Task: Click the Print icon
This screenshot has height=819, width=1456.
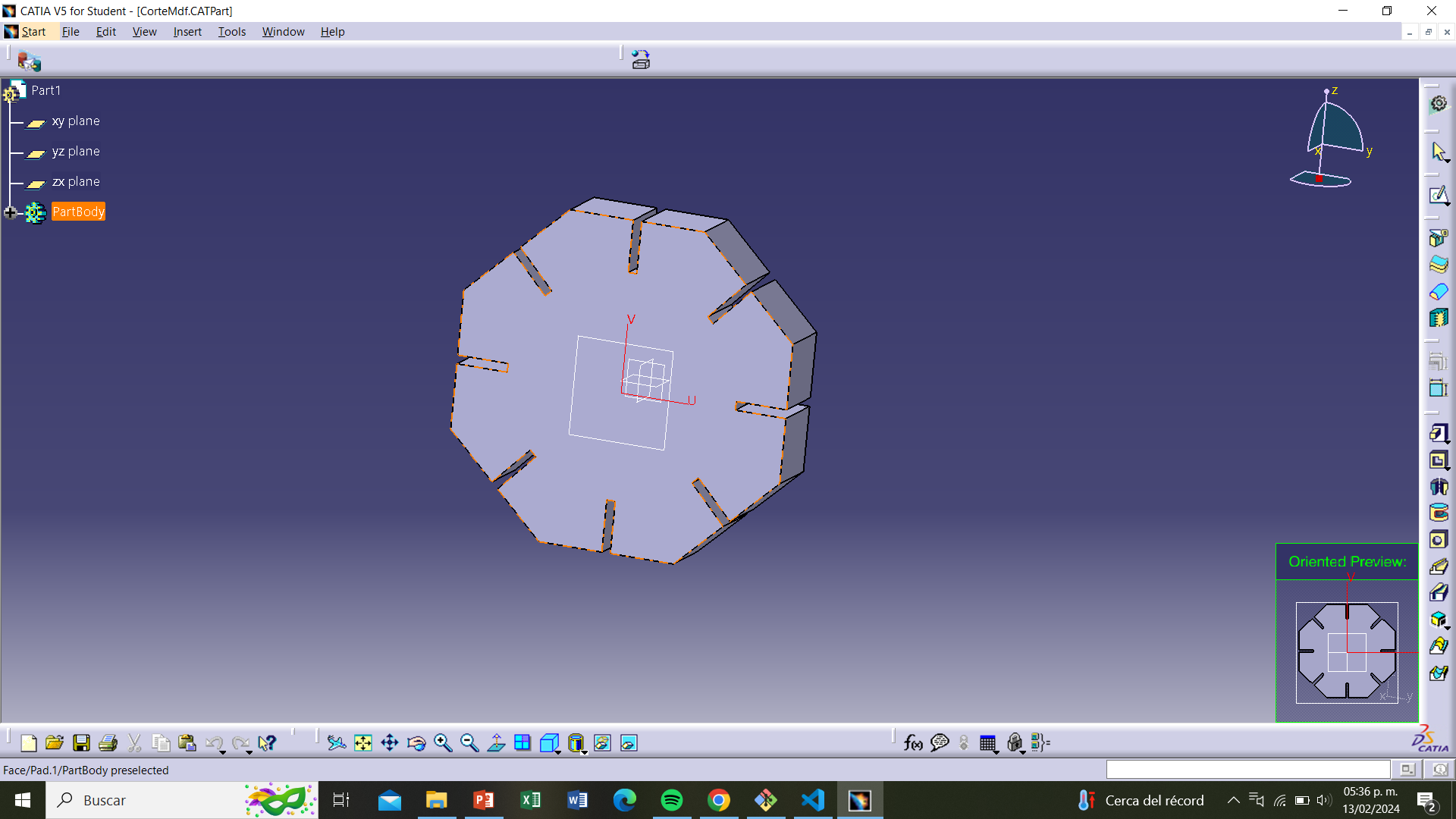Action: click(108, 743)
